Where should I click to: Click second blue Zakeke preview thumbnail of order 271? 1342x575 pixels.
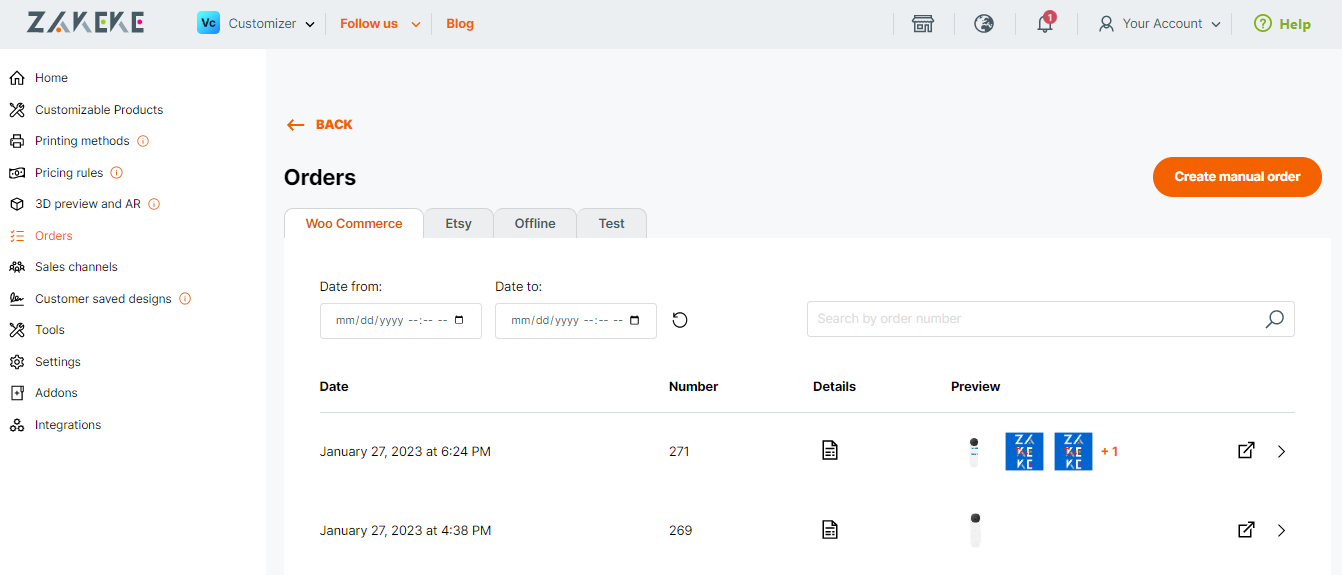[1073, 451]
